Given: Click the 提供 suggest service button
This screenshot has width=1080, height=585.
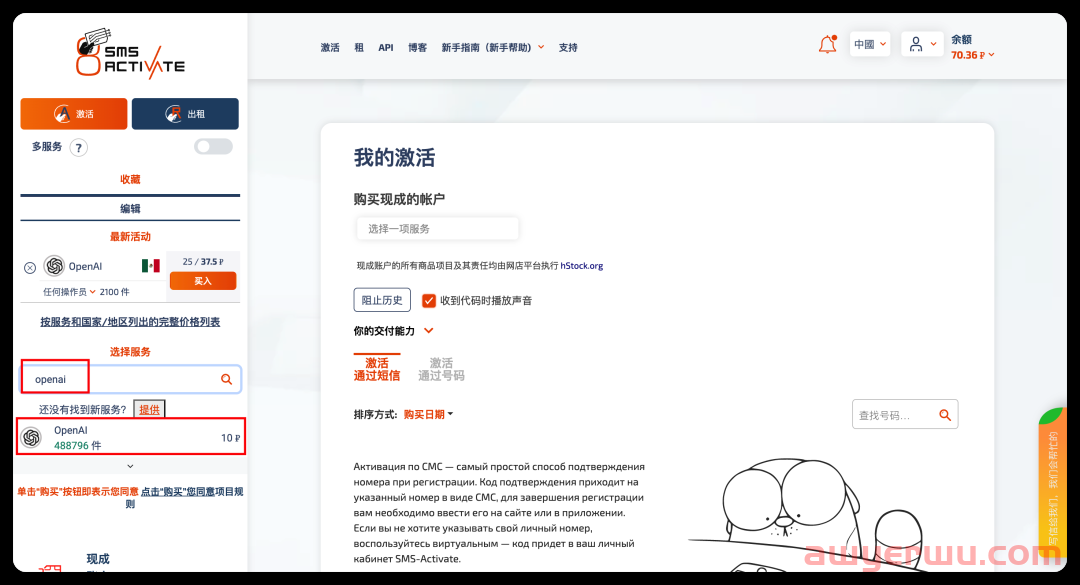Looking at the screenshot, I should pos(149,409).
